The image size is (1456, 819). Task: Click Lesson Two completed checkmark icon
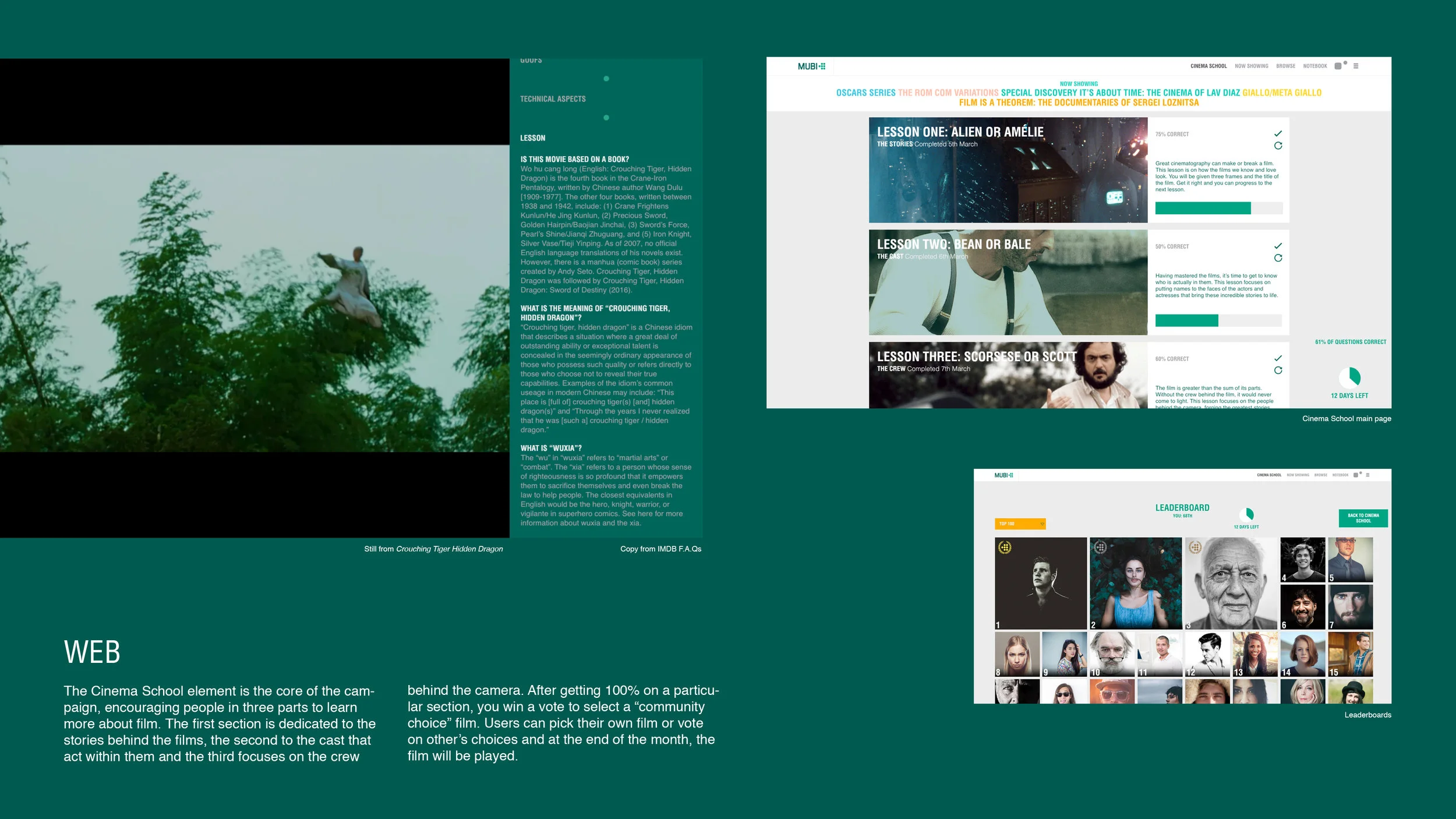coord(1278,246)
